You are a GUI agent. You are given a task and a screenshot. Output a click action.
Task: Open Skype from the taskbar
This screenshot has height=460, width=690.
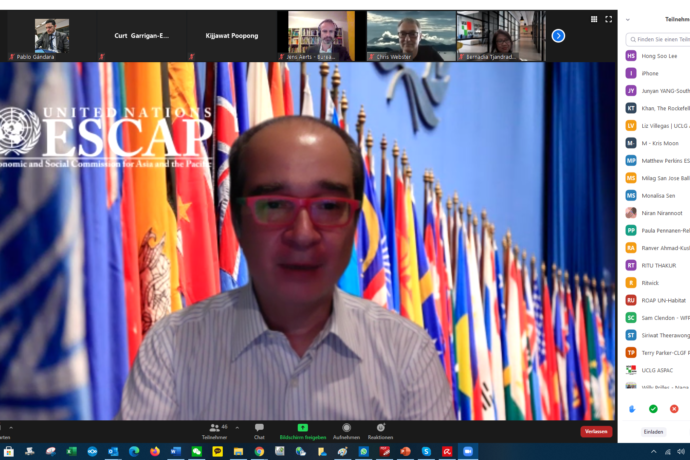[x=426, y=451]
